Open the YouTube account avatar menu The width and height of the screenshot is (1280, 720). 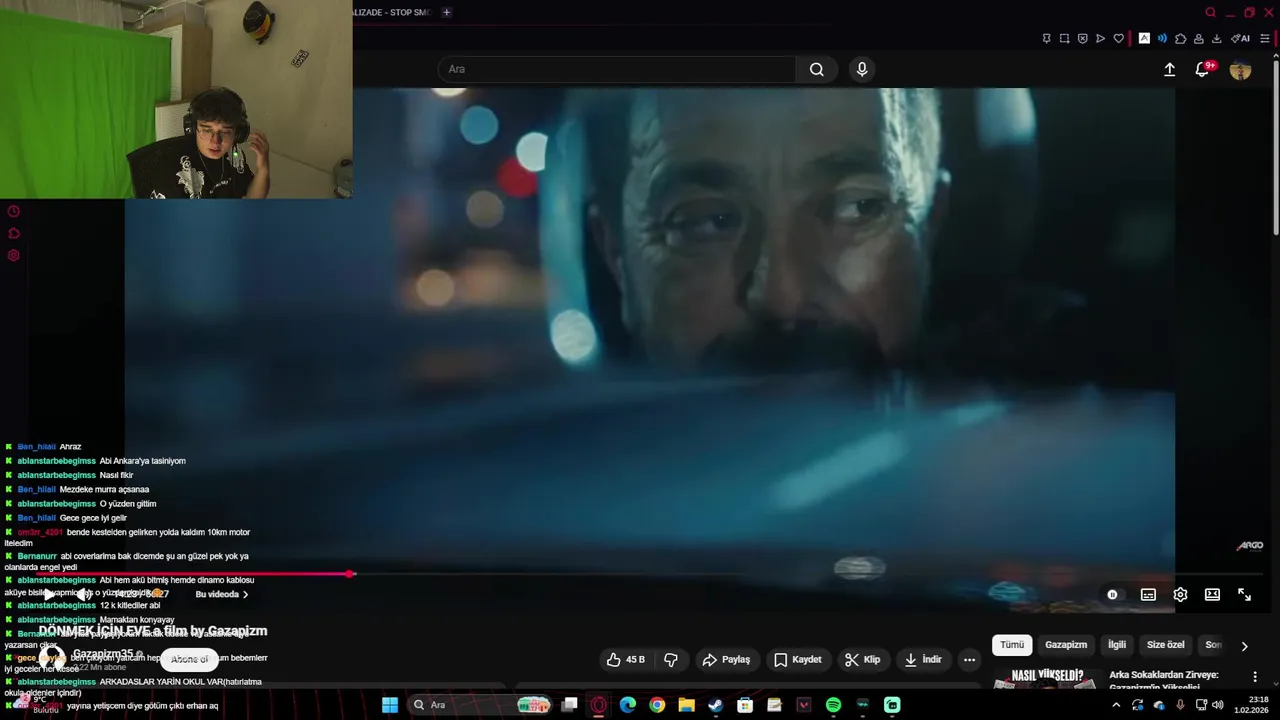click(1240, 69)
